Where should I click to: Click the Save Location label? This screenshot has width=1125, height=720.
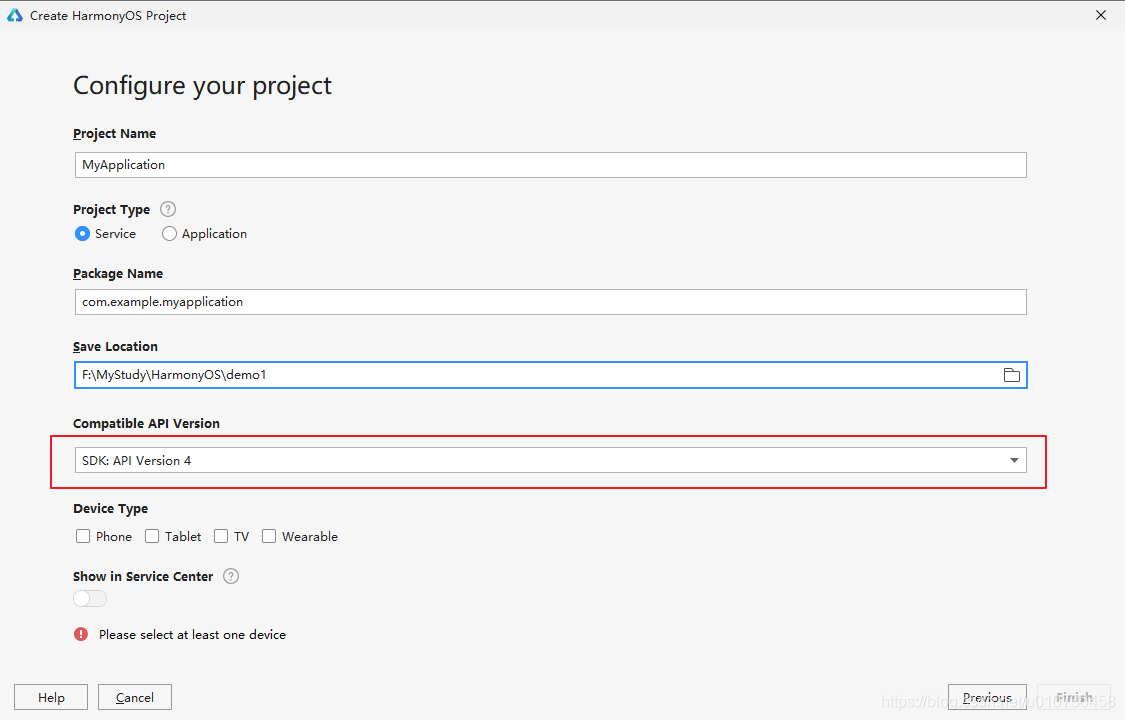pyautogui.click(x=116, y=346)
